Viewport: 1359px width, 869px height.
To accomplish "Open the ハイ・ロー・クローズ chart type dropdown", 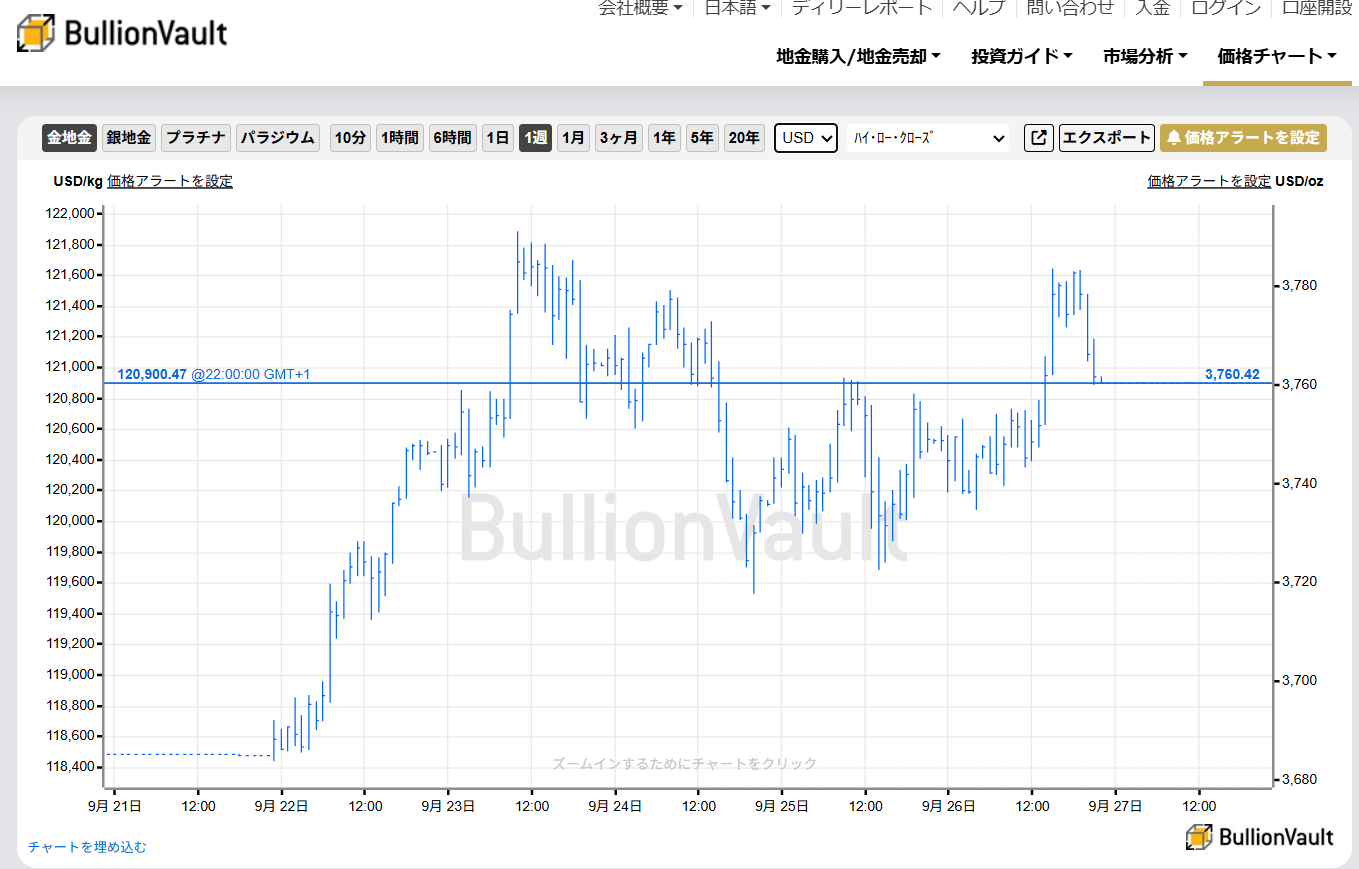I will pos(928,138).
